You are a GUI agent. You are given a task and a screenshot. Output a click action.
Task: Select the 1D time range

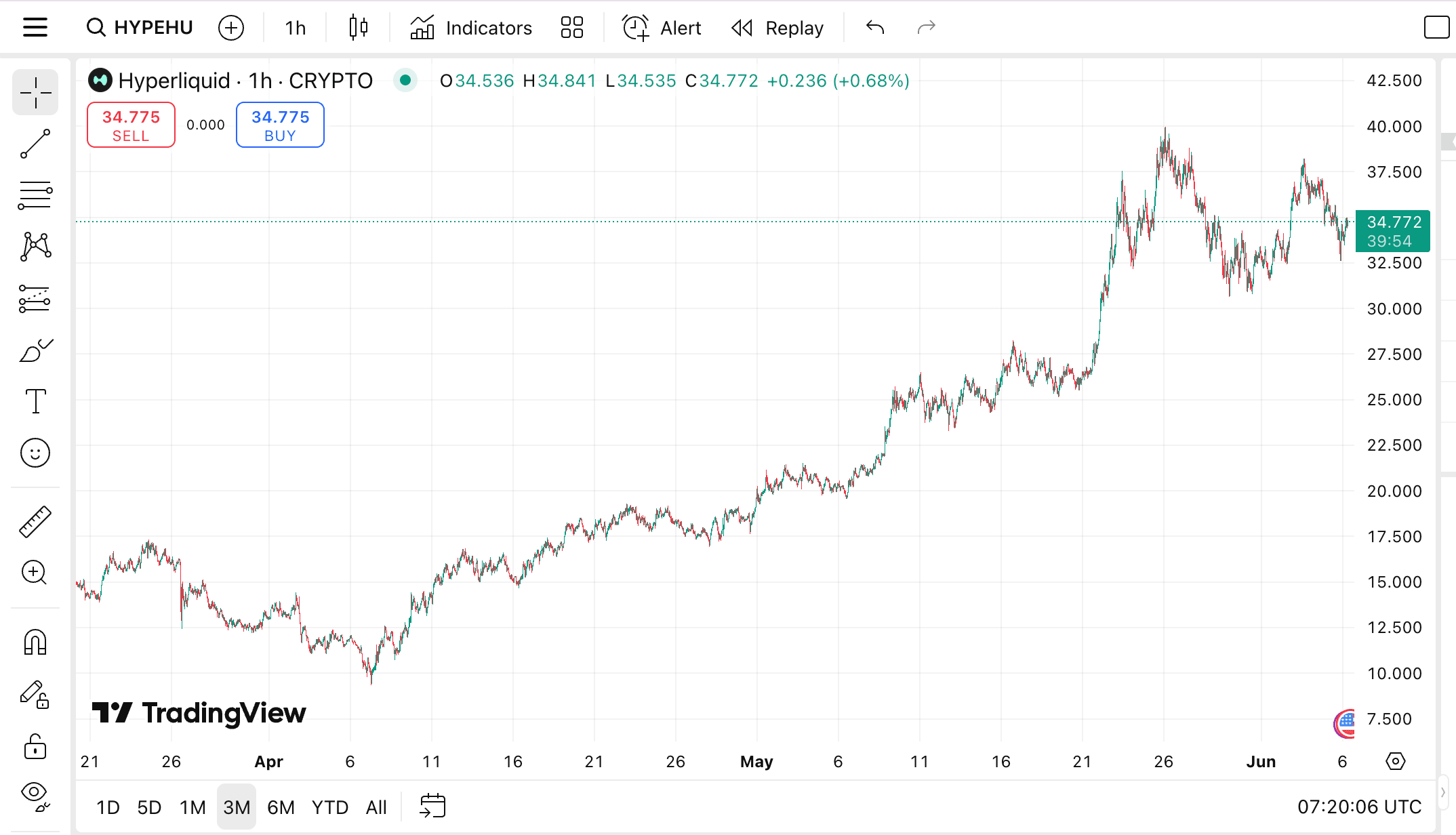click(x=108, y=807)
